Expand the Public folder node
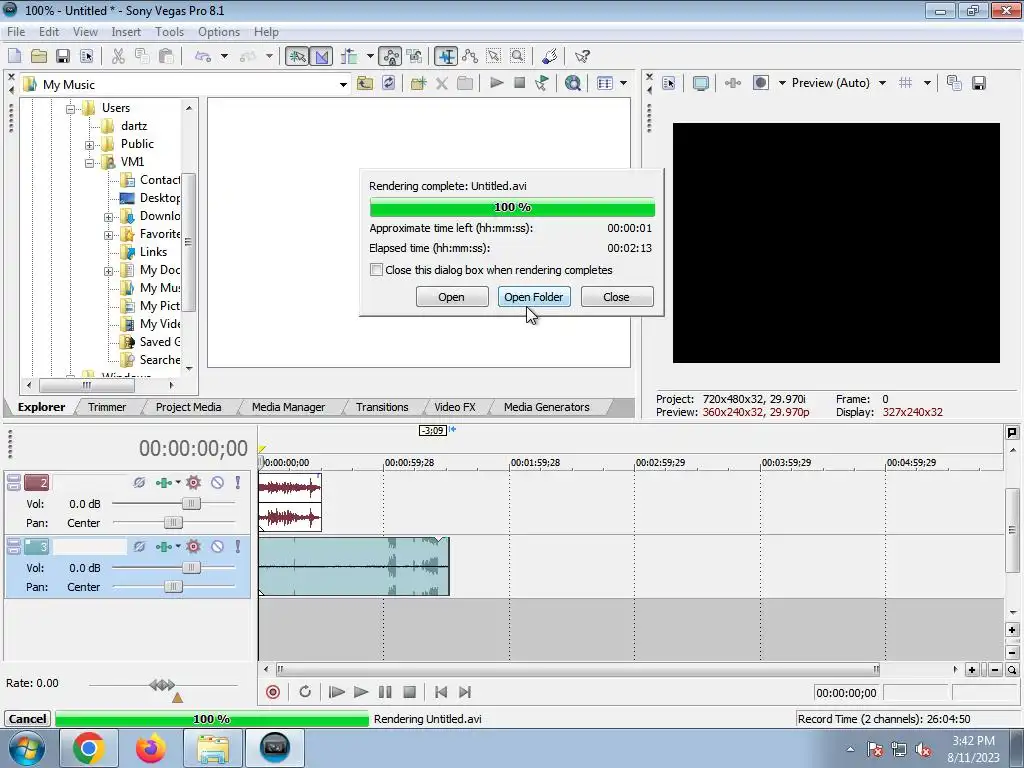This screenshot has height=768, width=1024. (89, 145)
